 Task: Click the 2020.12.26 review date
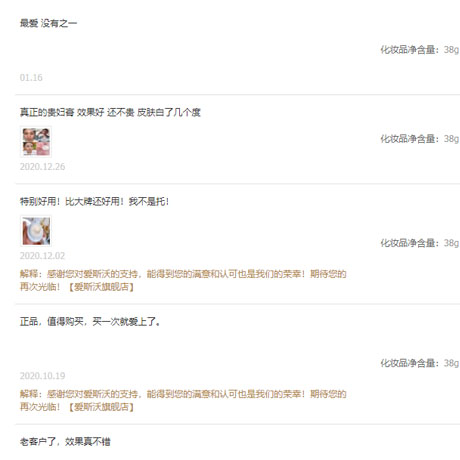42,167
